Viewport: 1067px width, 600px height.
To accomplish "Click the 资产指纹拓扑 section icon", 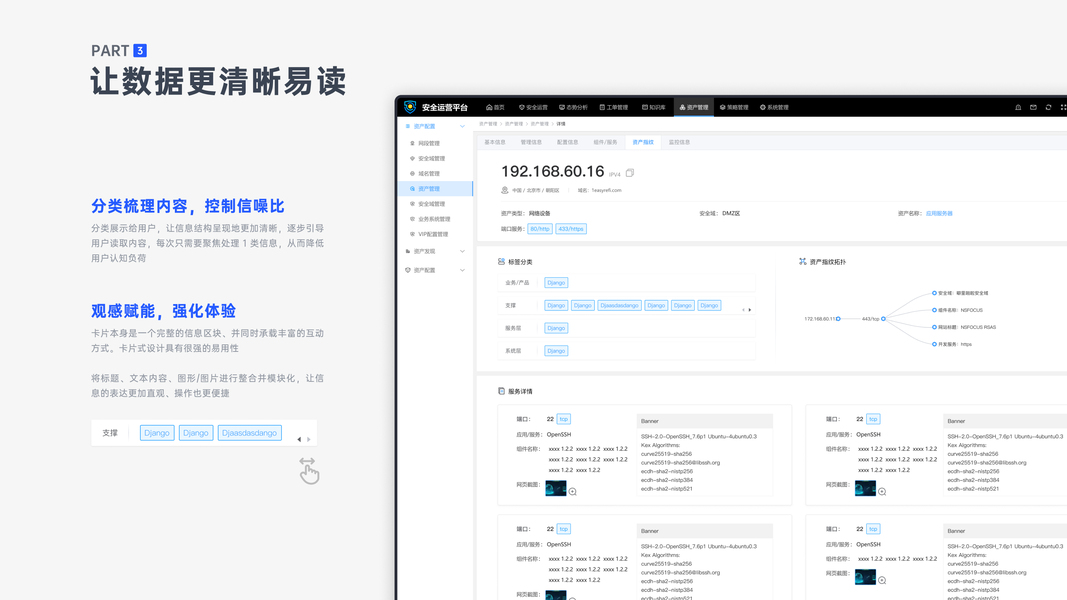I will (x=802, y=262).
